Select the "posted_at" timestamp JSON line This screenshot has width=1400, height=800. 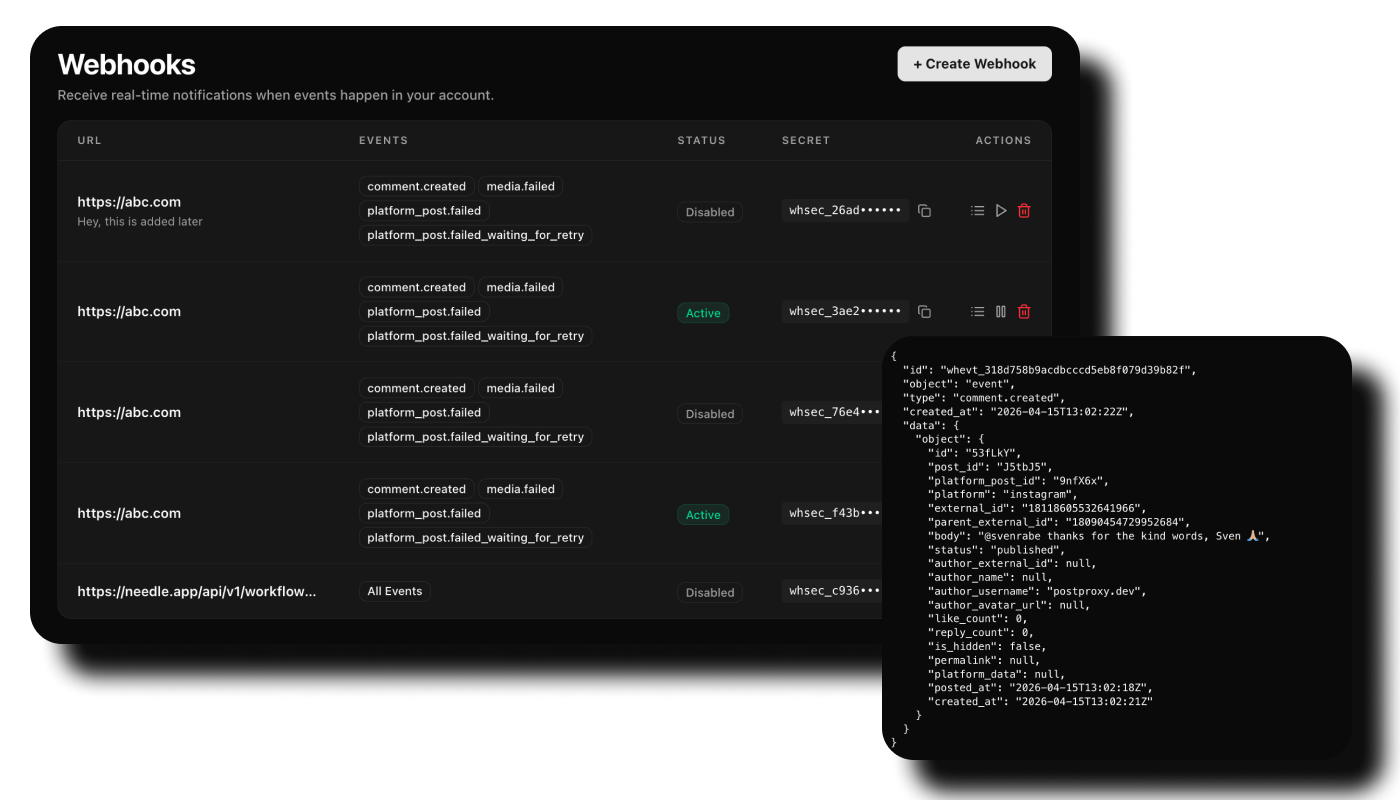1042,688
